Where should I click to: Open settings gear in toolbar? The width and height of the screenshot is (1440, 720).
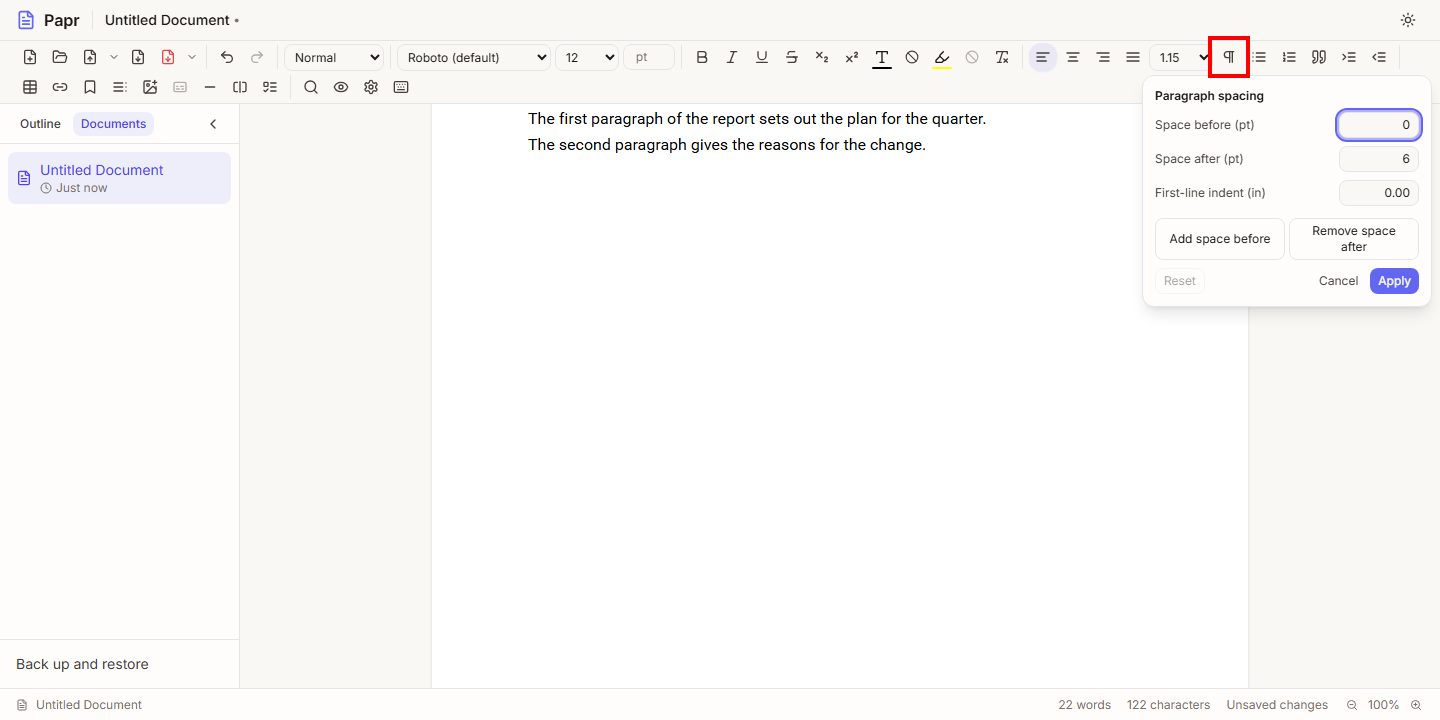coord(371,87)
